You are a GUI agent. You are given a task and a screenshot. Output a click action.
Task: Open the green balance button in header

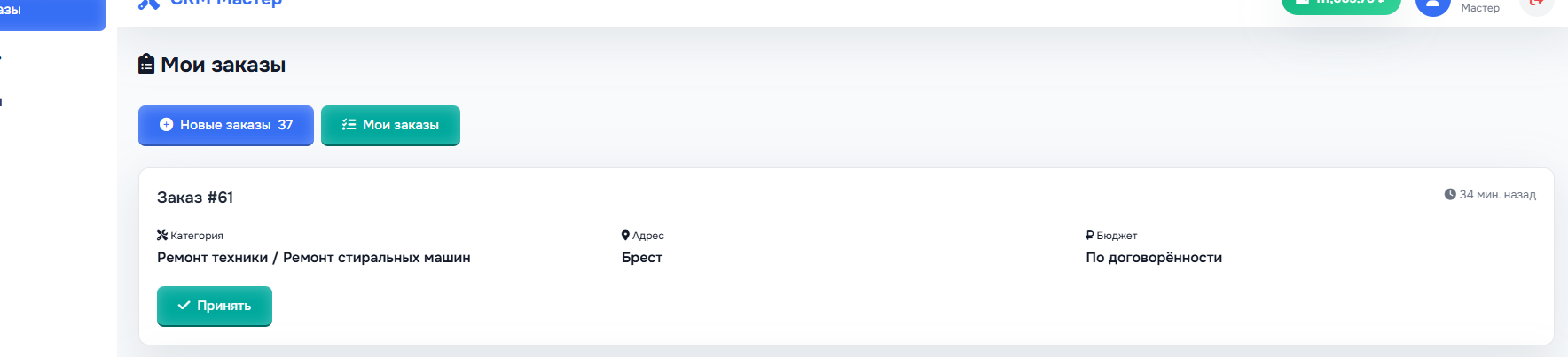[x=1340, y=4]
